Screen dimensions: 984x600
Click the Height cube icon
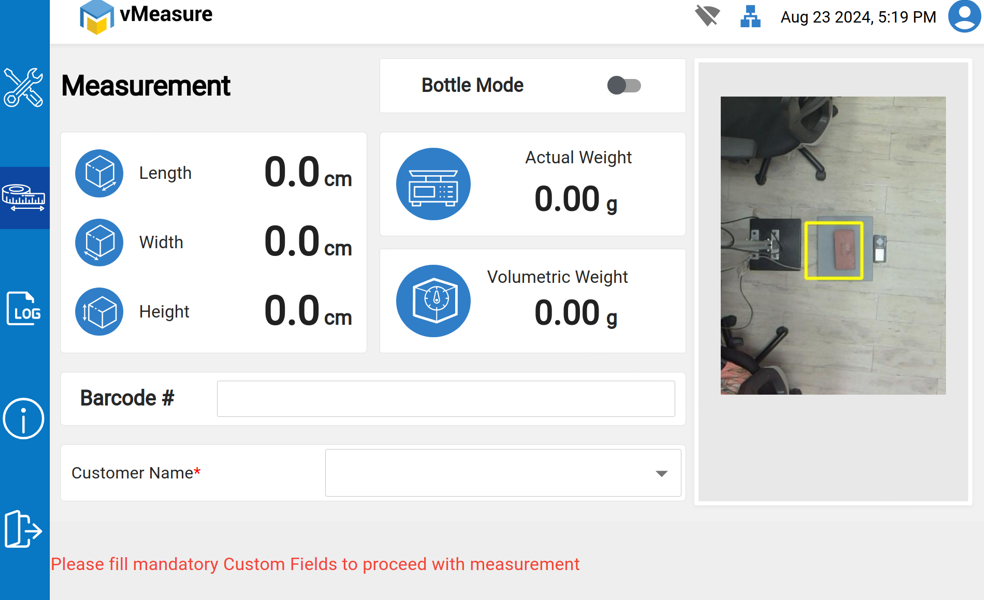pos(99,312)
